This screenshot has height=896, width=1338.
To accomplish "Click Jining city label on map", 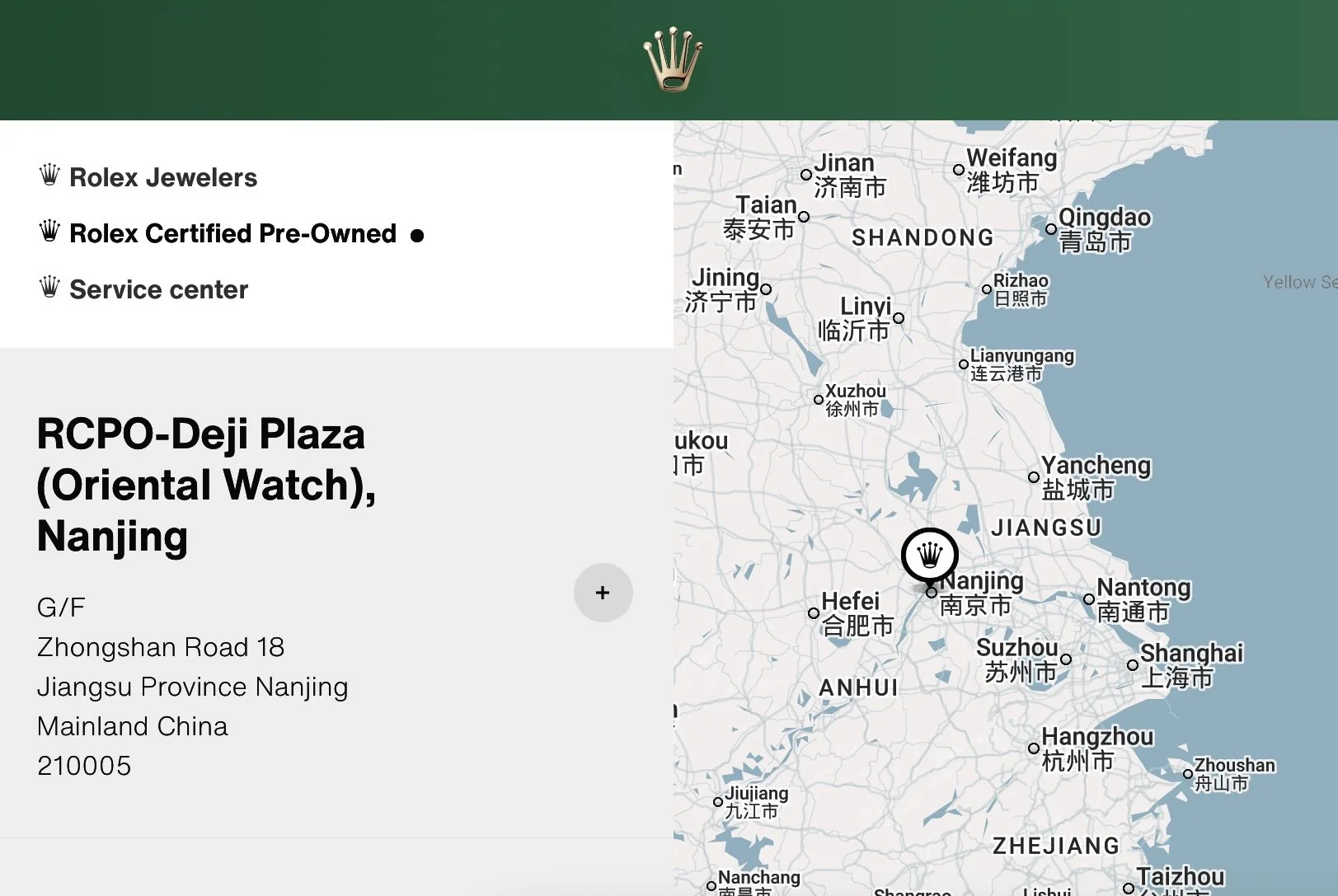I will [x=721, y=289].
